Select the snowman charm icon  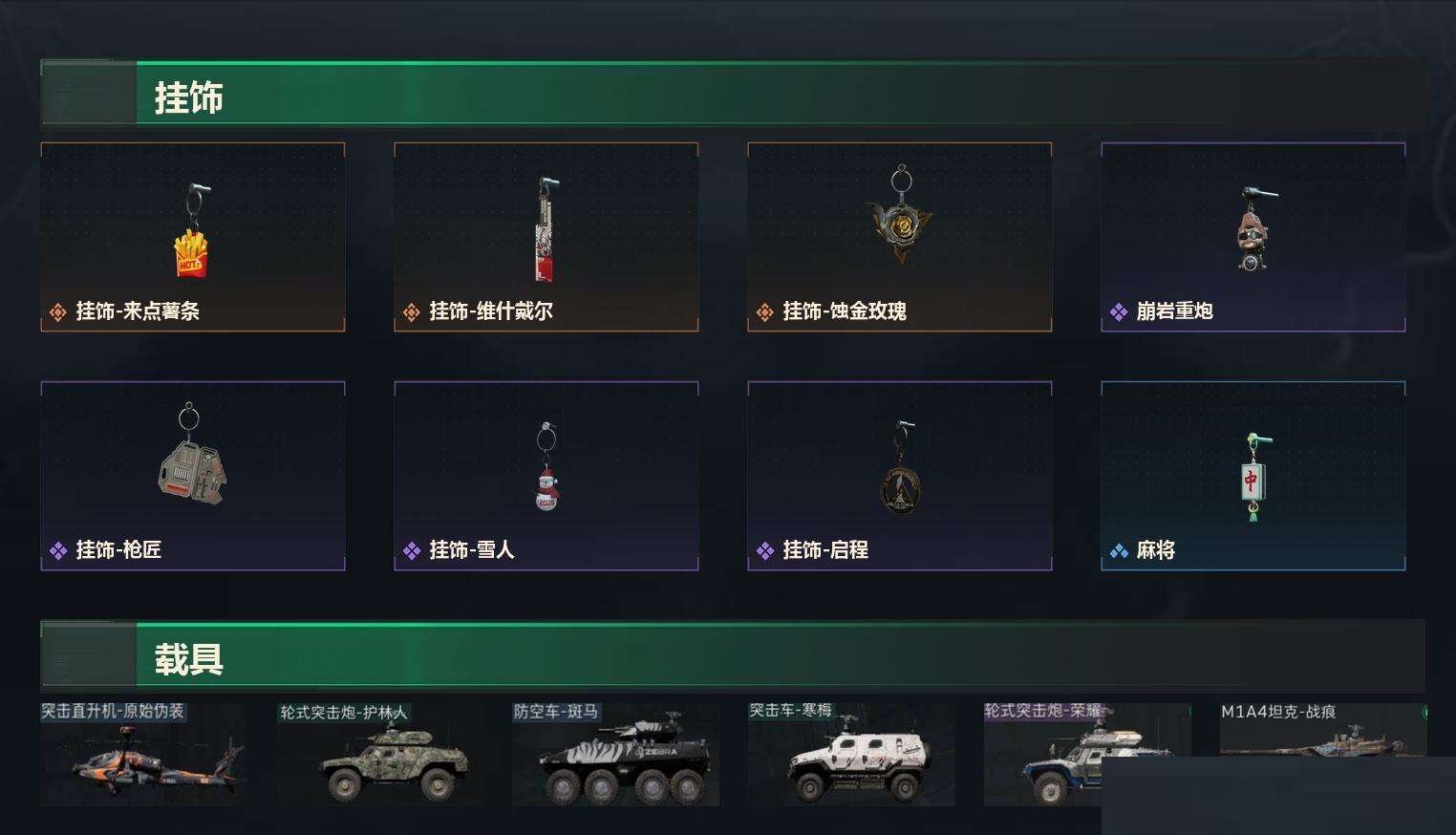coord(546,466)
